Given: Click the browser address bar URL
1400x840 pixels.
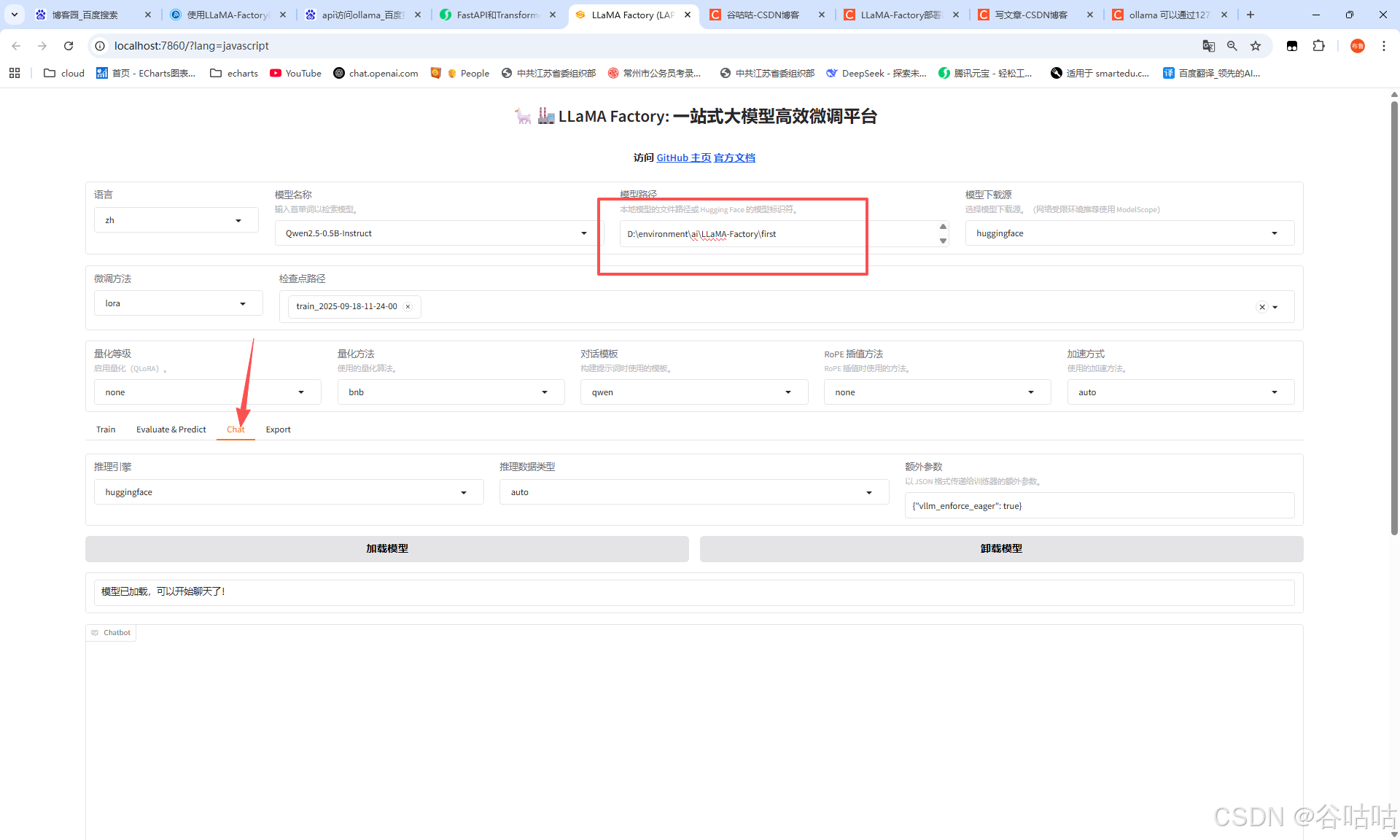Looking at the screenshot, I should pyautogui.click(x=191, y=46).
